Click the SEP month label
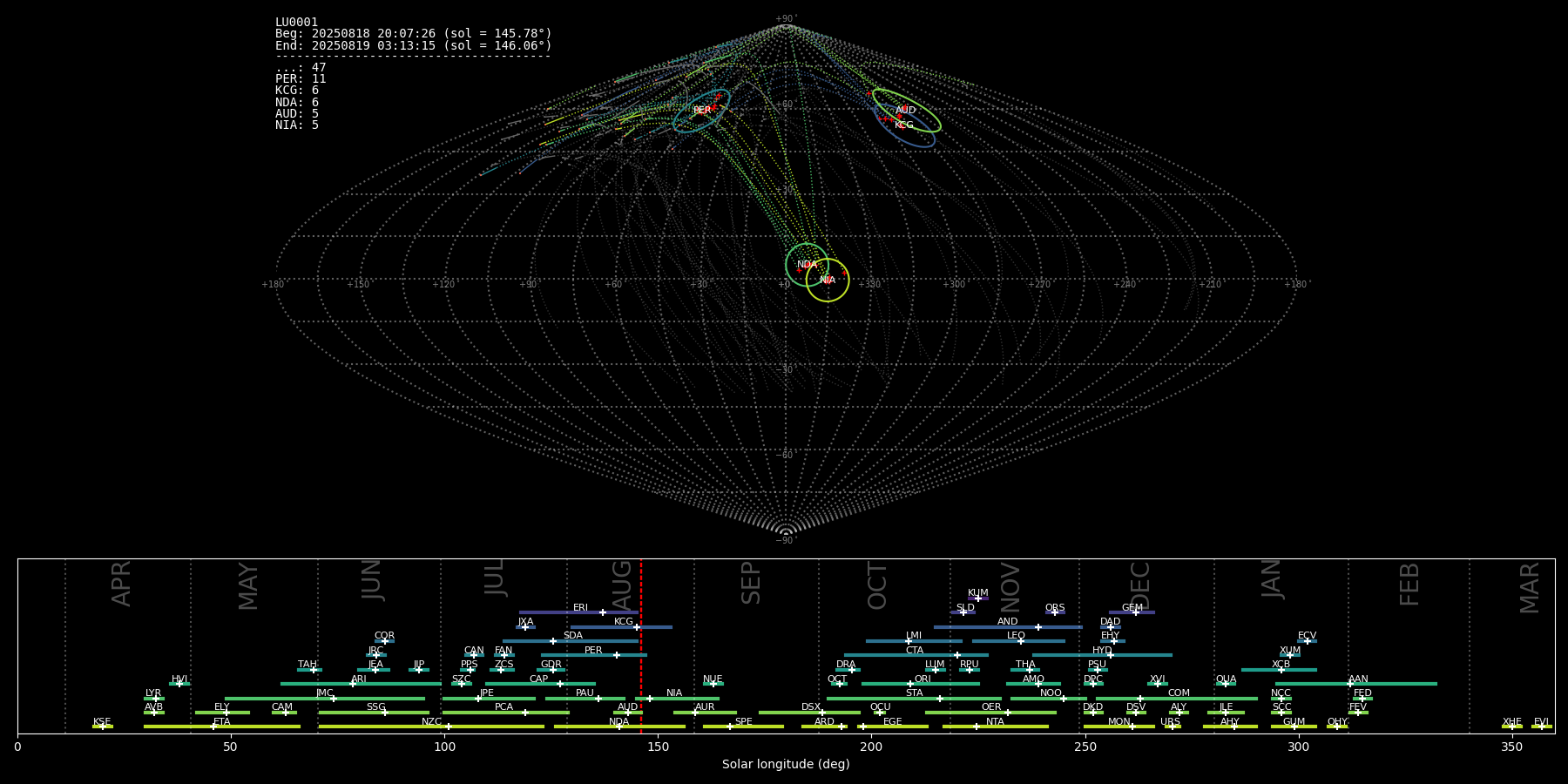1568x784 pixels. (x=751, y=584)
